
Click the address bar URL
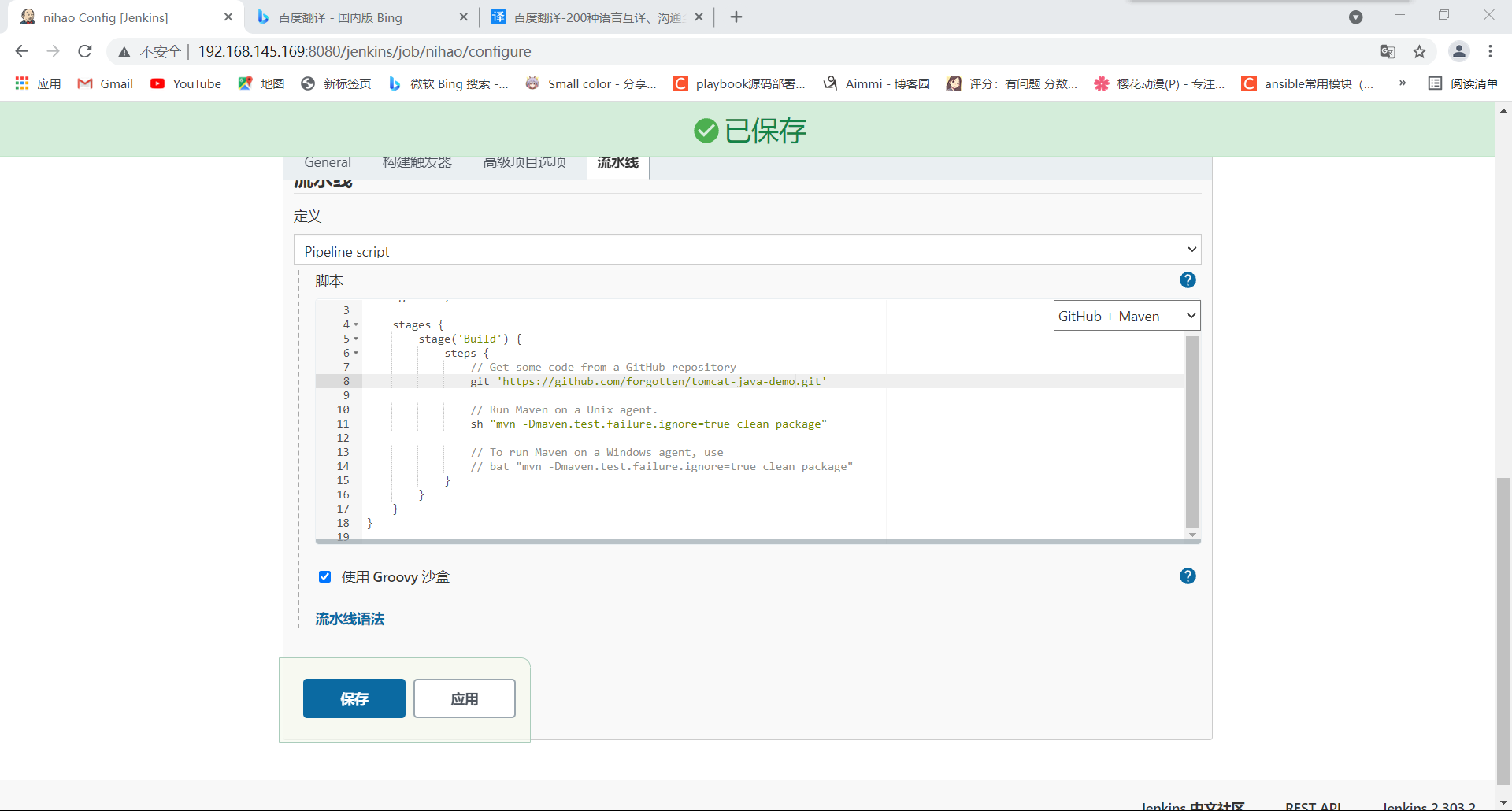[x=365, y=52]
